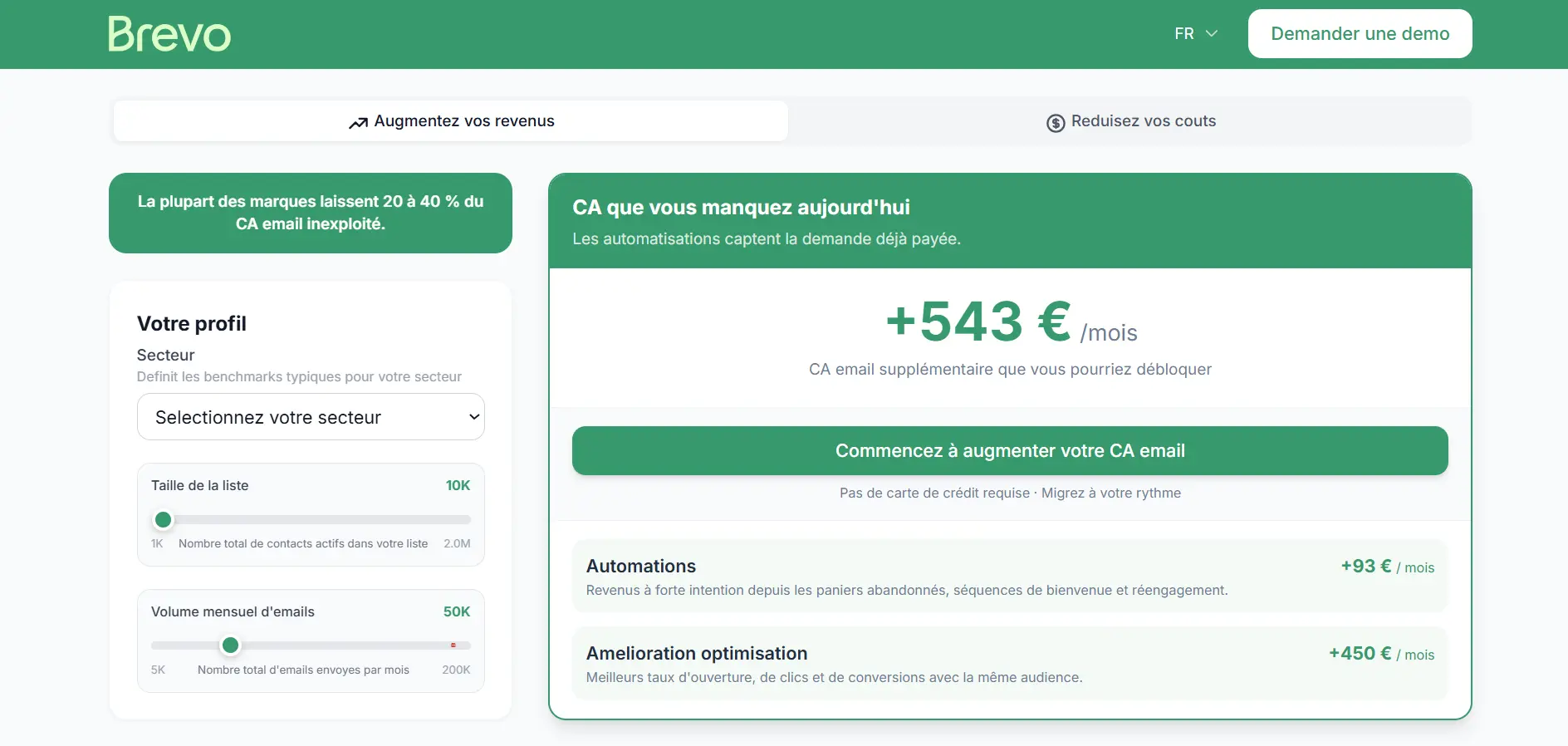Click the green banner about unexploited CA email
1568x746 pixels.
[x=310, y=213]
